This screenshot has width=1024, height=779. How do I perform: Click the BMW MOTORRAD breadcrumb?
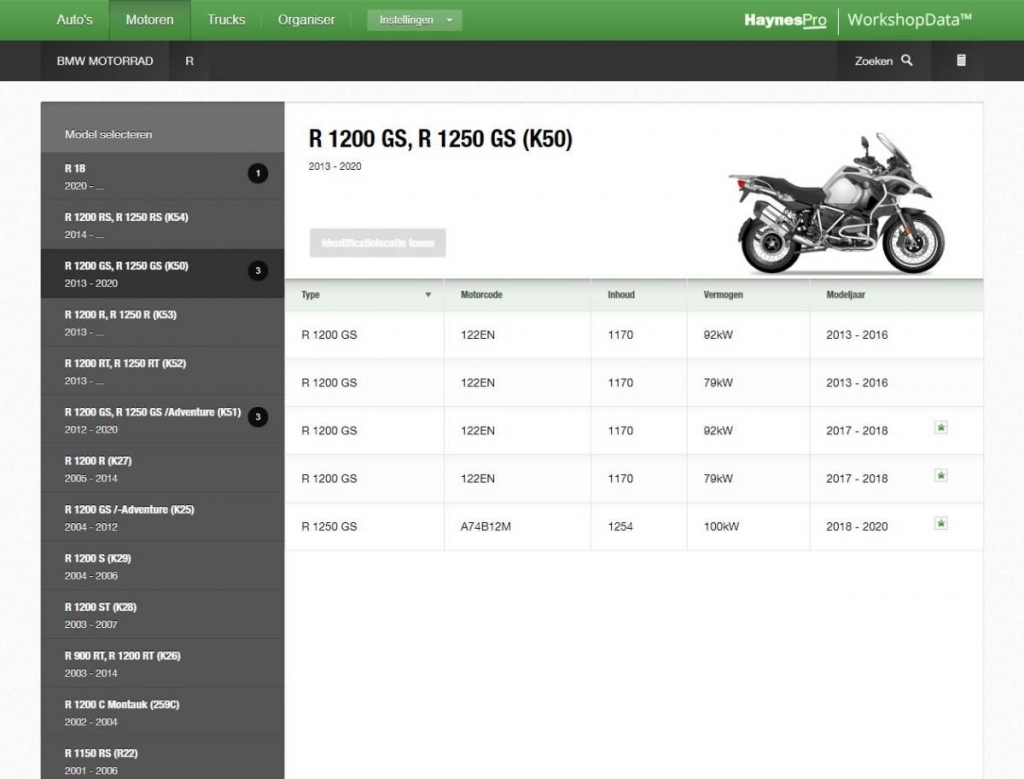(105, 61)
